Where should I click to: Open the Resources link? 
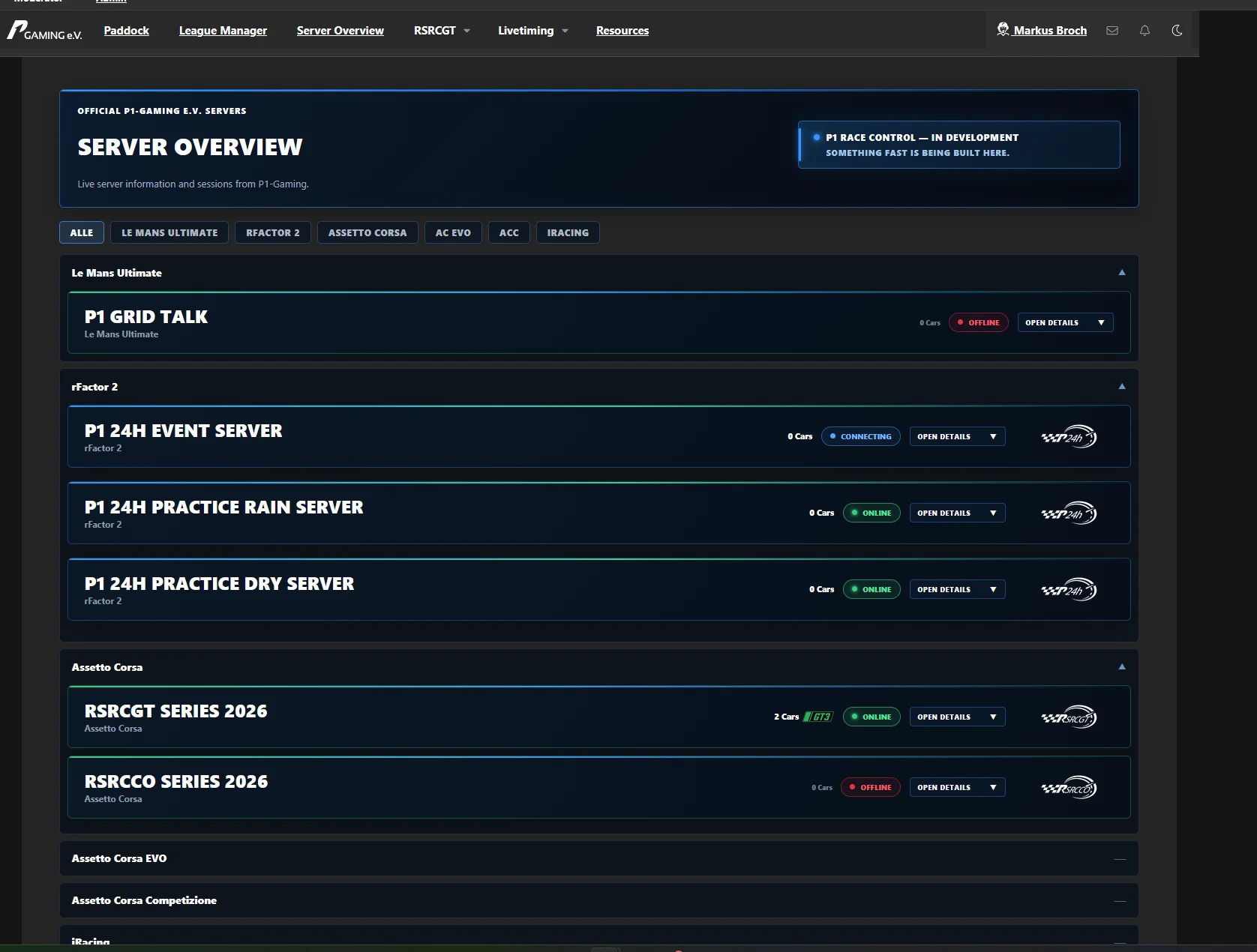coord(622,31)
